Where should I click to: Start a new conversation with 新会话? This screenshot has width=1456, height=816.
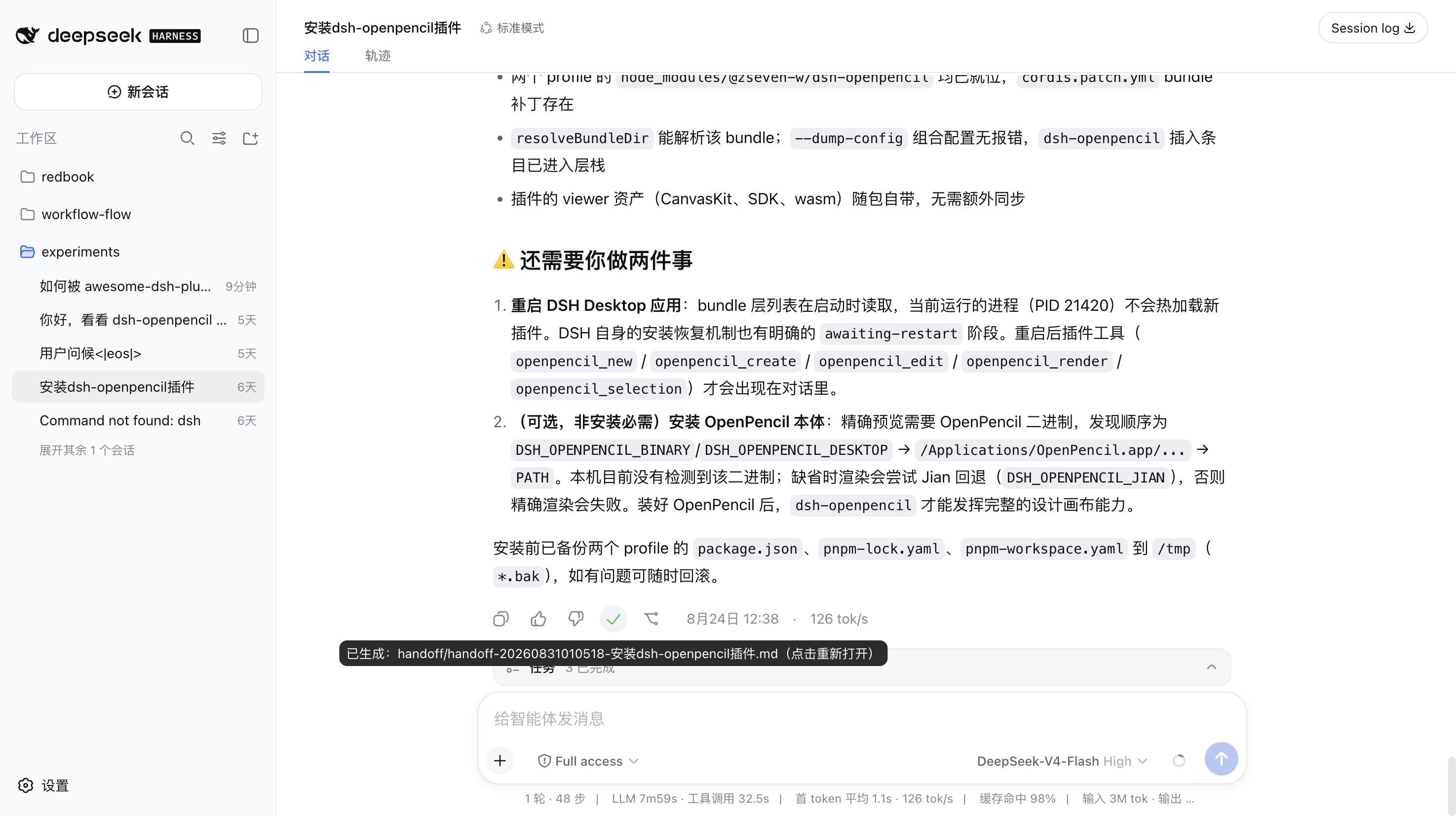138,92
